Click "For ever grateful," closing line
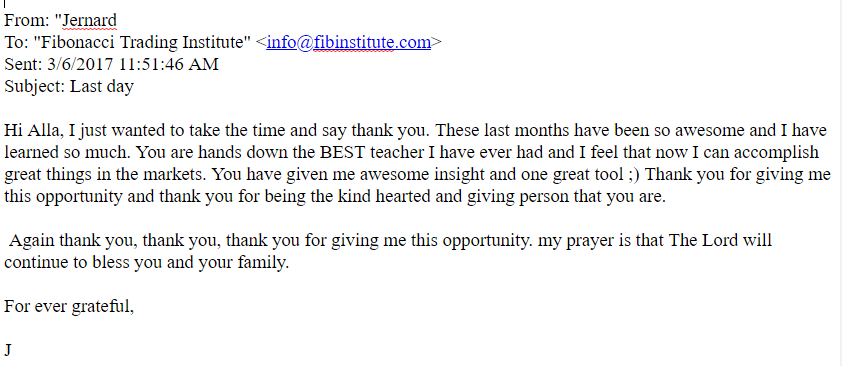Viewport: 842px width, 366px height. (x=69, y=307)
